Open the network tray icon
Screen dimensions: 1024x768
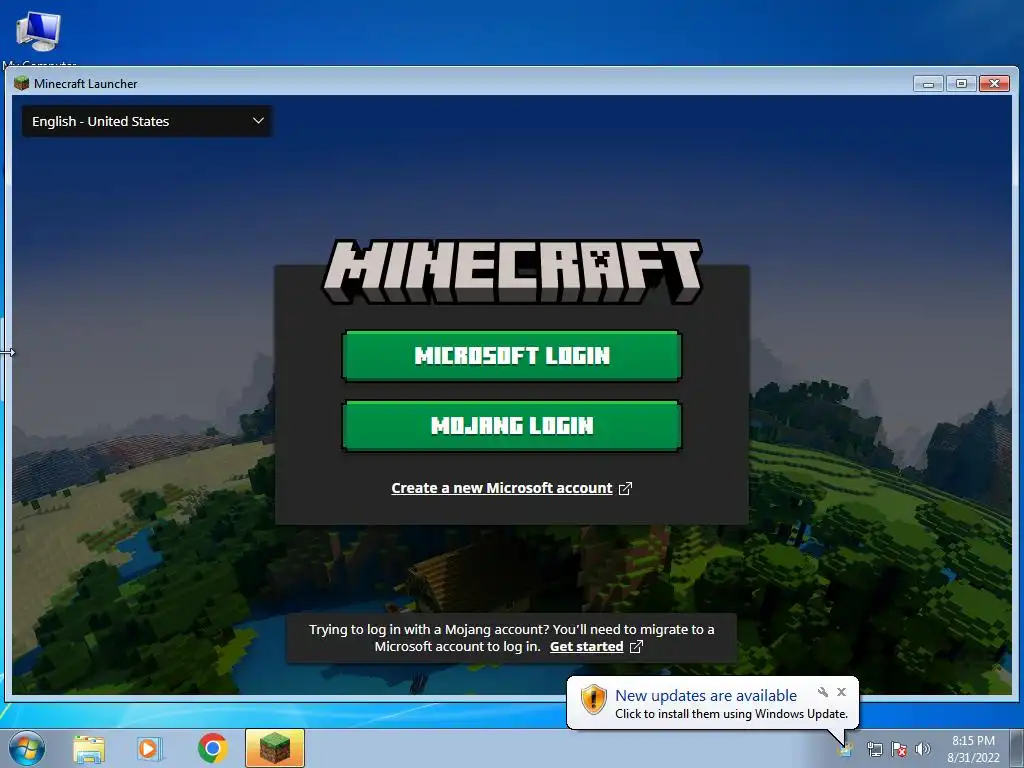pyautogui.click(x=874, y=749)
